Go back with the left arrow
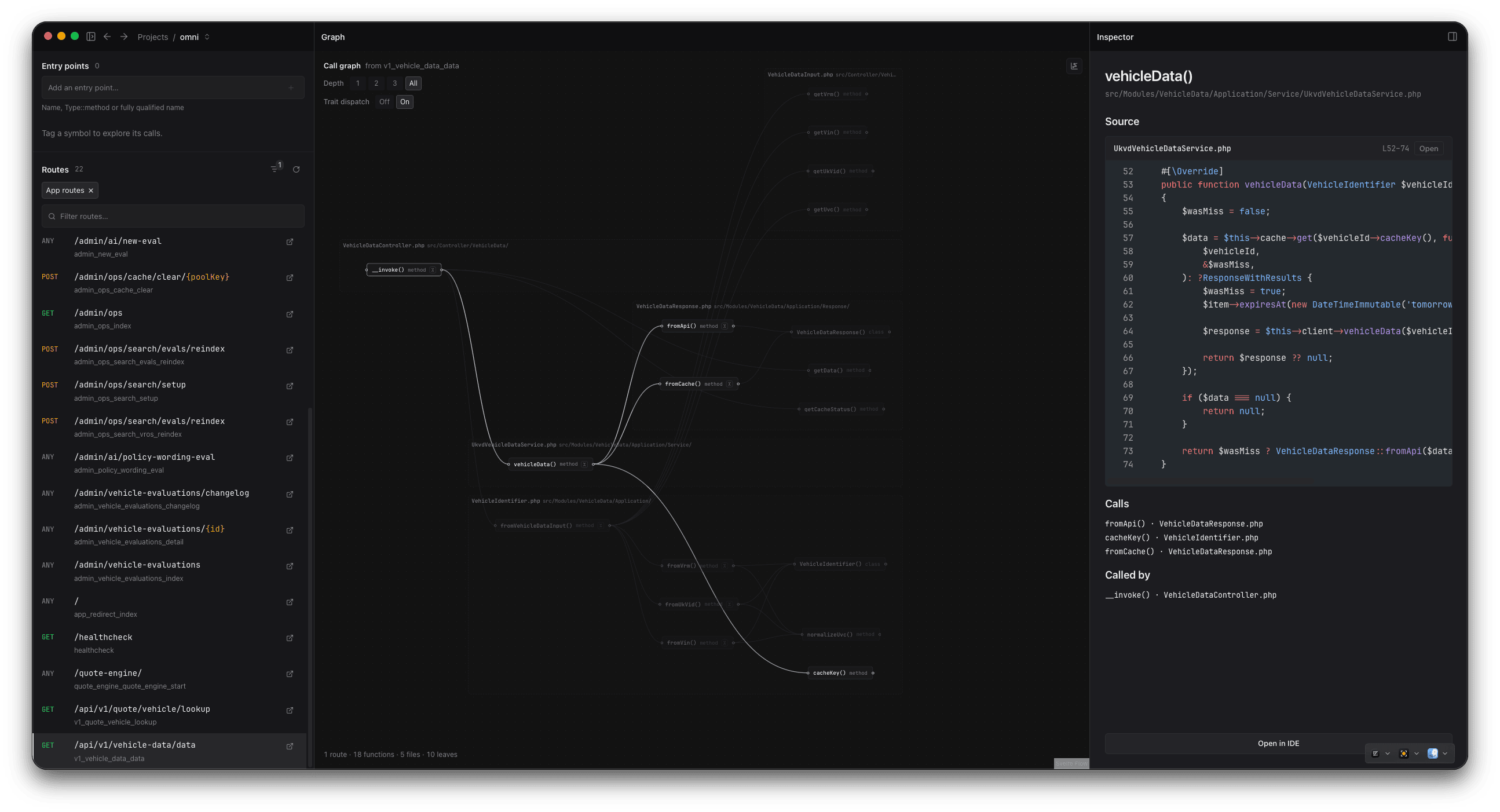The image size is (1500, 812). 107,36
